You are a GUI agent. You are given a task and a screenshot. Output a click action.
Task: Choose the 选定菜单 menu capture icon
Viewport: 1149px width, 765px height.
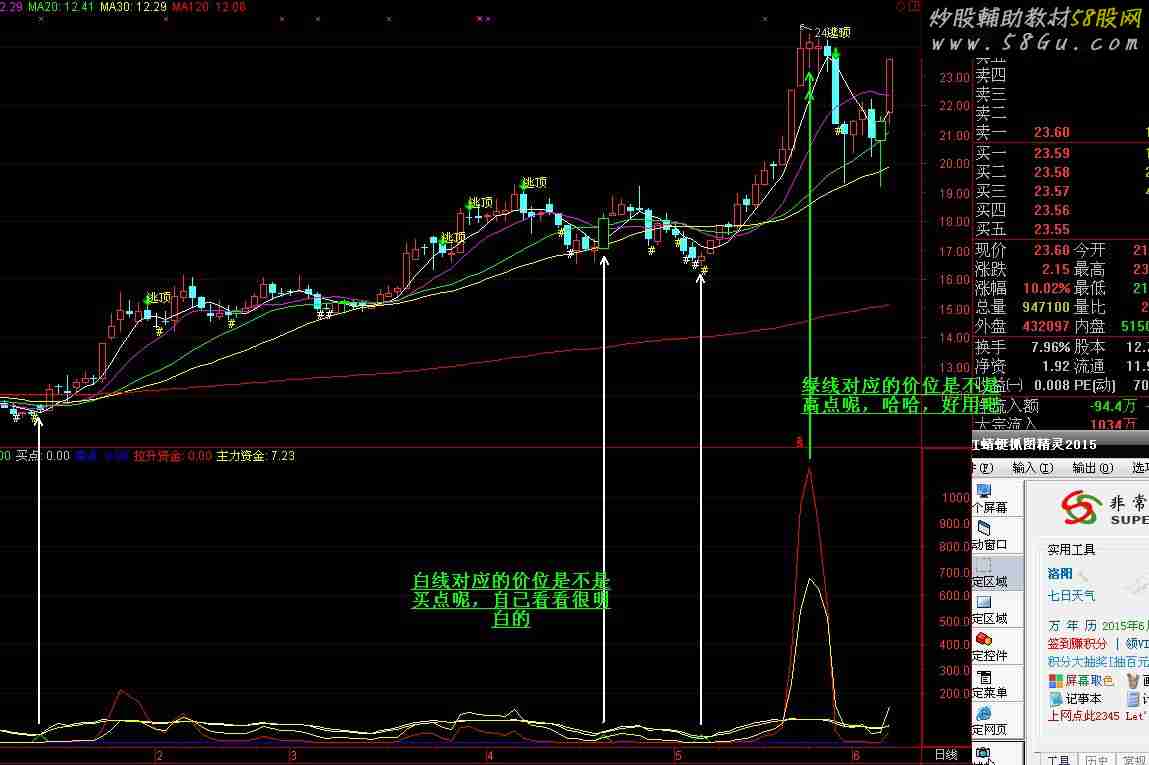click(x=984, y=676)
